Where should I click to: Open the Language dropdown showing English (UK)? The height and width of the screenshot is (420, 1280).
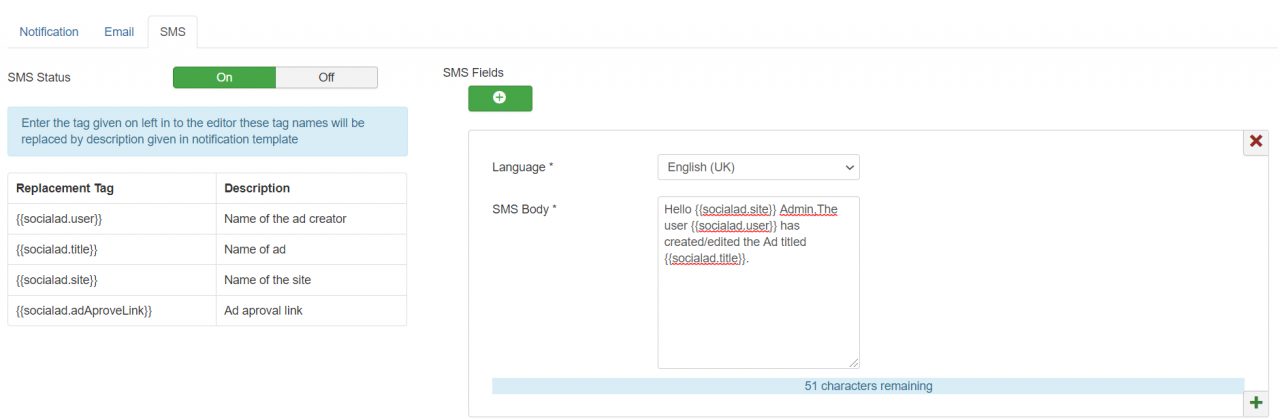coord(758,167)
